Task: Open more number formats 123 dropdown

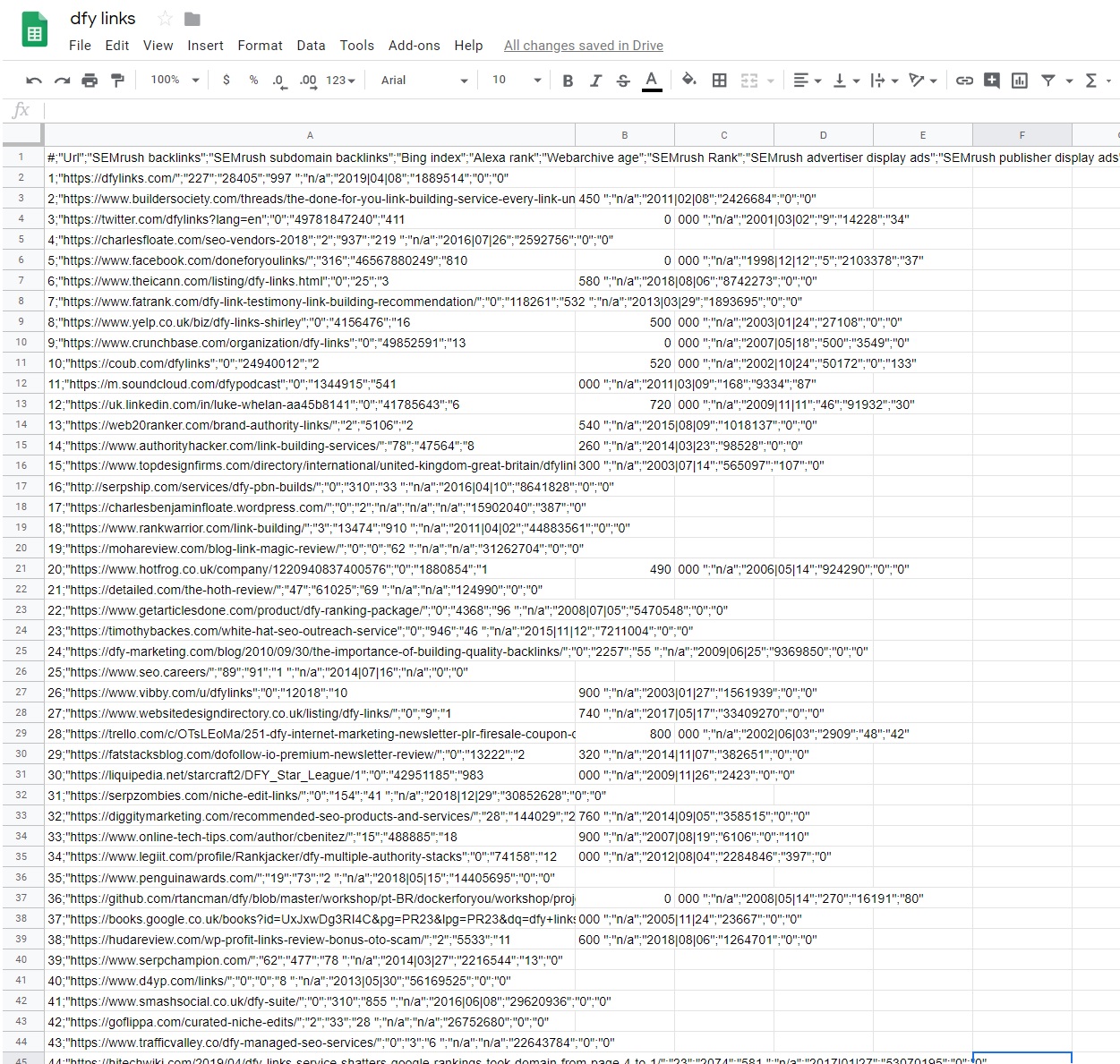Action: pyautogui.click(x=340, y=81)
